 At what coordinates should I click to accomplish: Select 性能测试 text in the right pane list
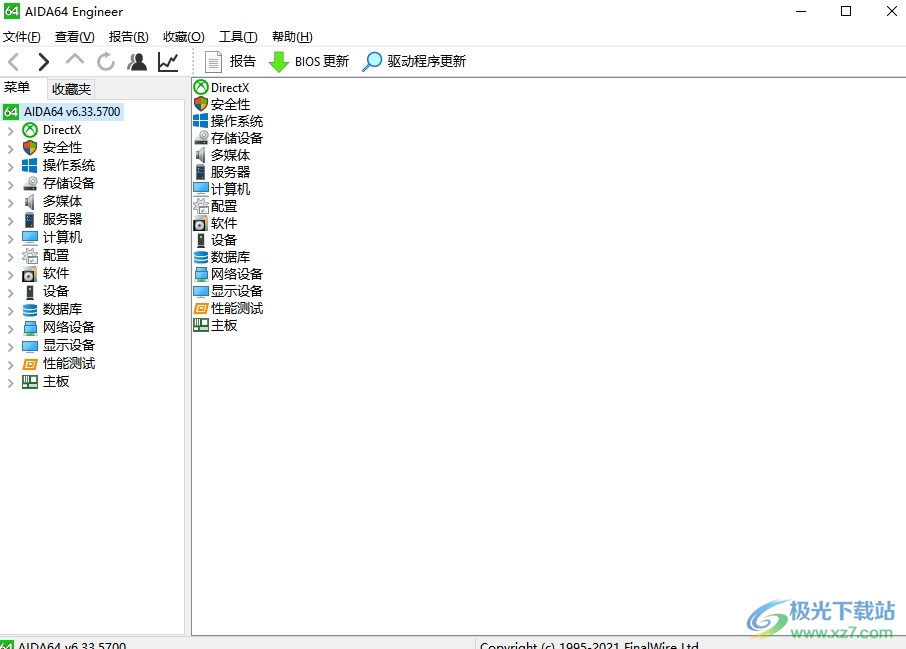[237, 308]
